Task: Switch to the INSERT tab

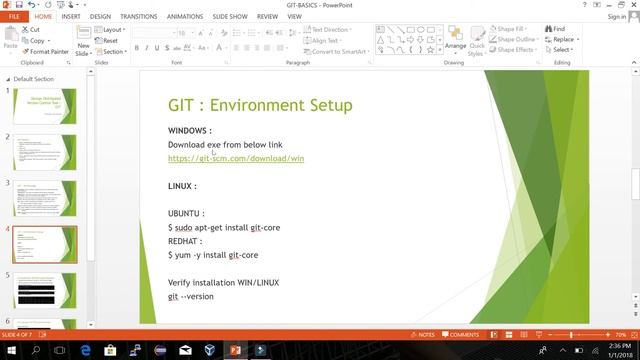Action: 71,16
